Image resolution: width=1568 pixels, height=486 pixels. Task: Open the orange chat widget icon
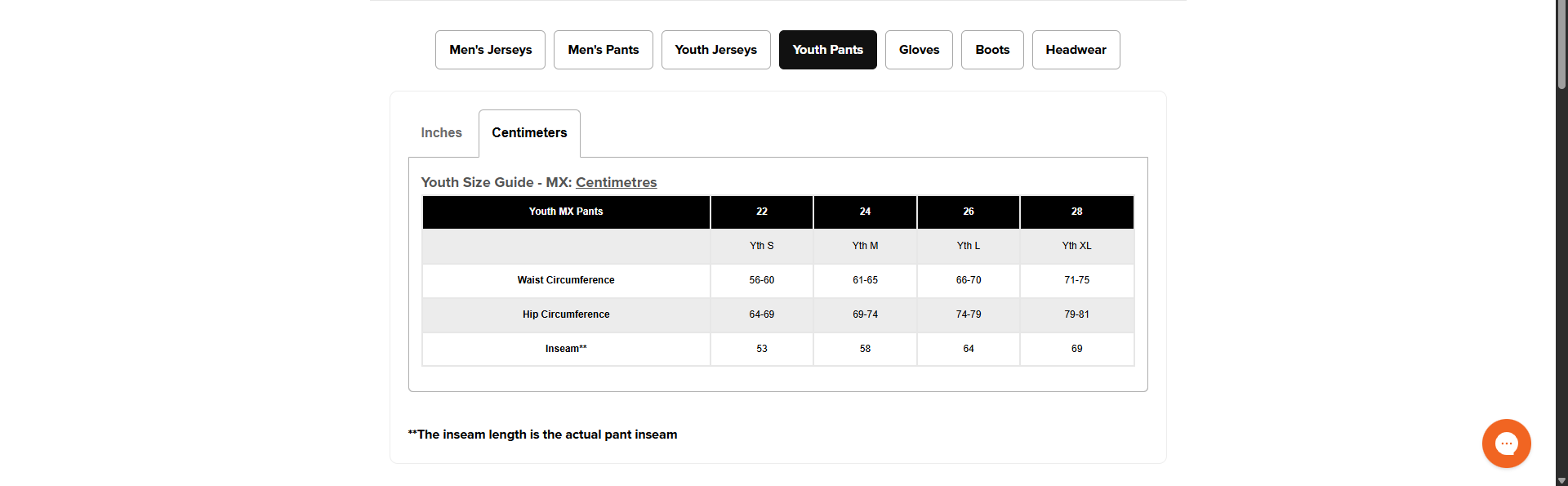(x=1506, y=444)
